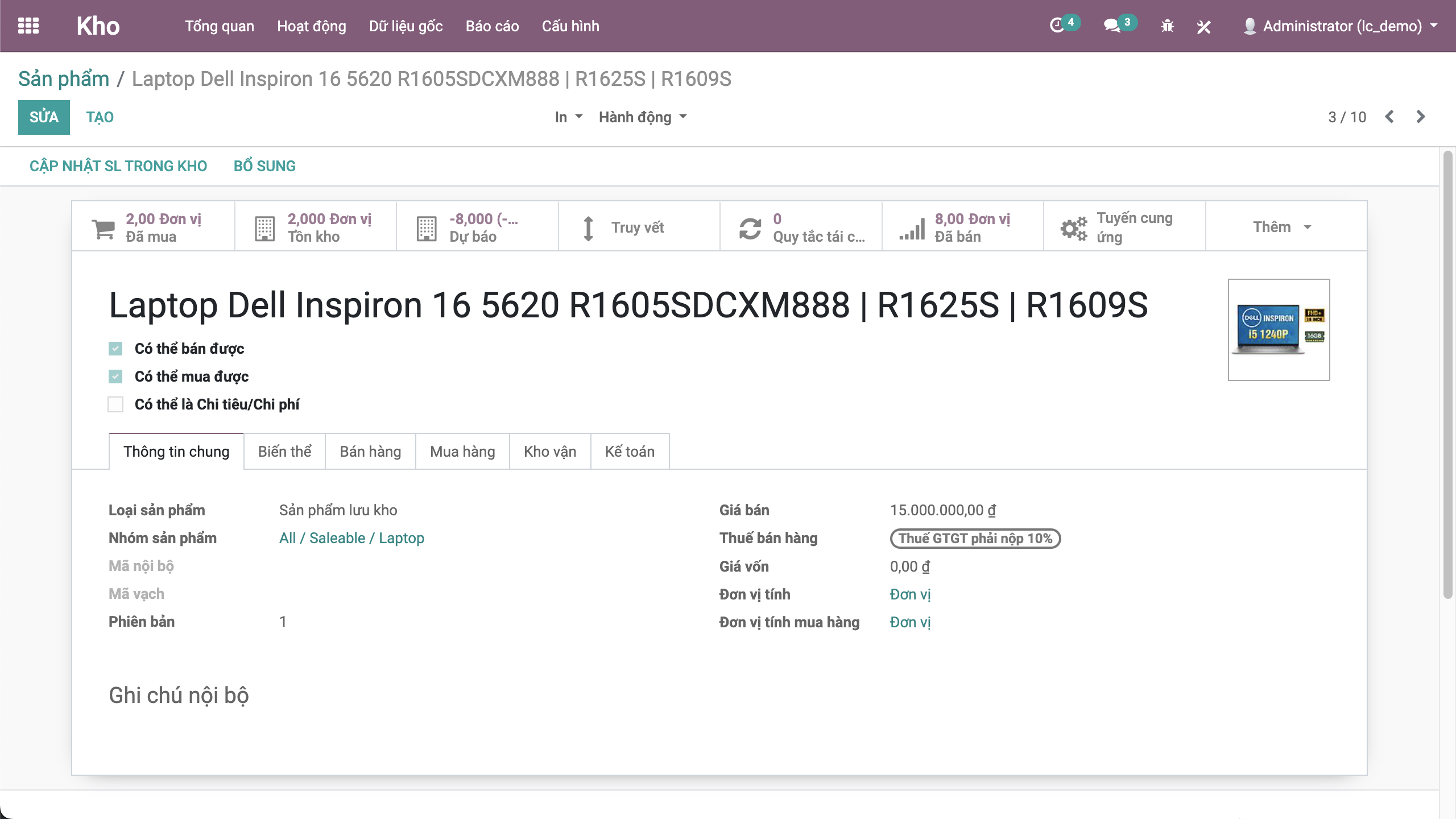The width and height of the screenshot is (1456, 819).
Task: Open the 'All / Saleable / Laptop' category link
Action: pyautogui.click(x=351, y=538)
